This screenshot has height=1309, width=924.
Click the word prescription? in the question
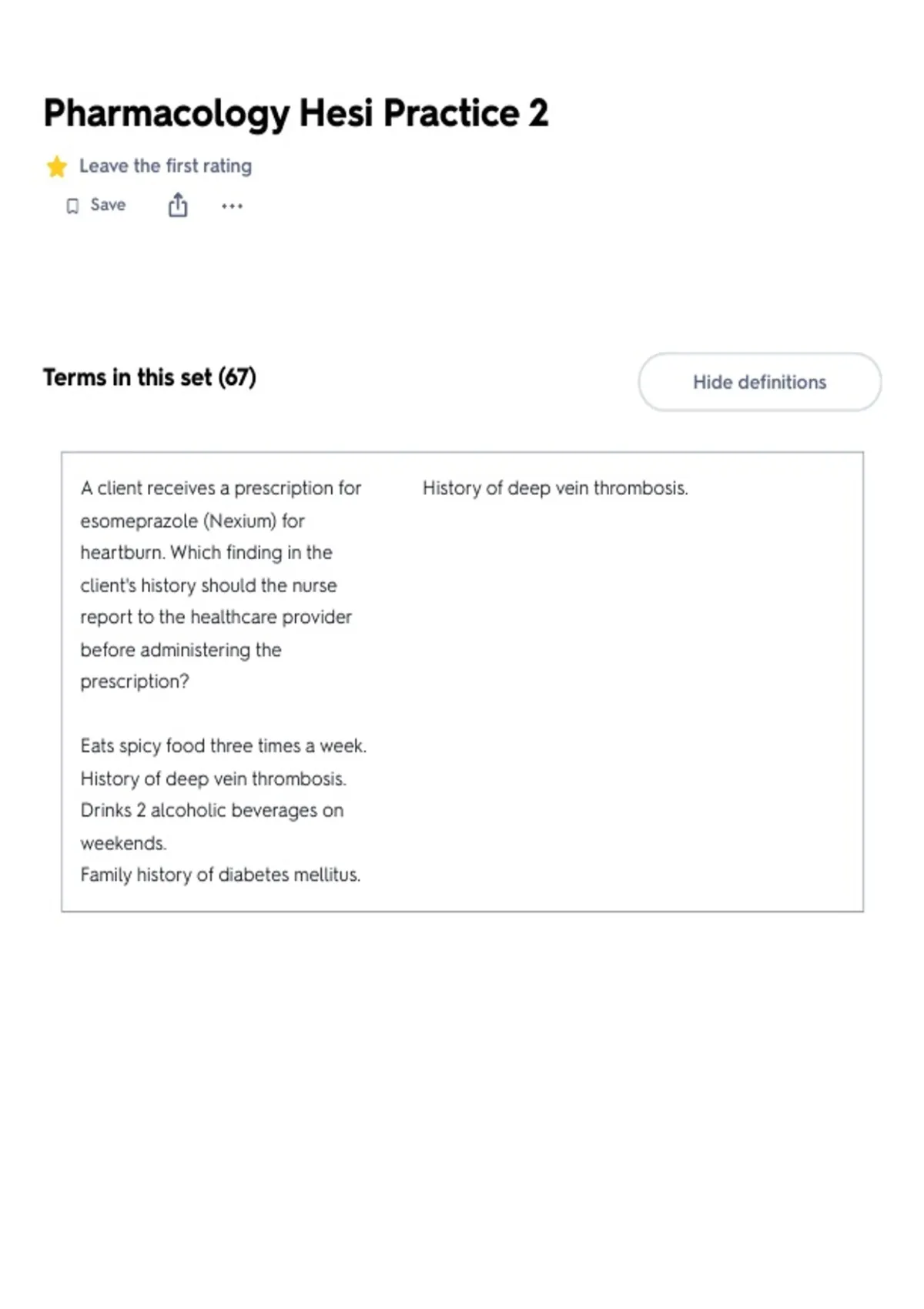(135, 682)
